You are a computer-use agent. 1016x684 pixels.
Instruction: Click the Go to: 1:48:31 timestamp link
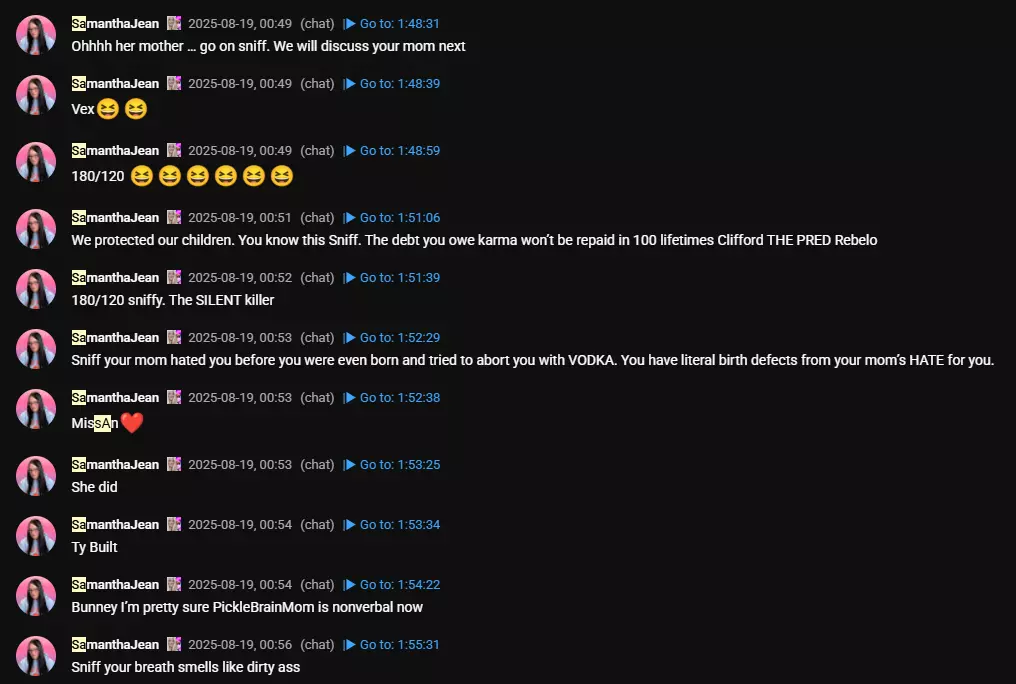point(393,23)
